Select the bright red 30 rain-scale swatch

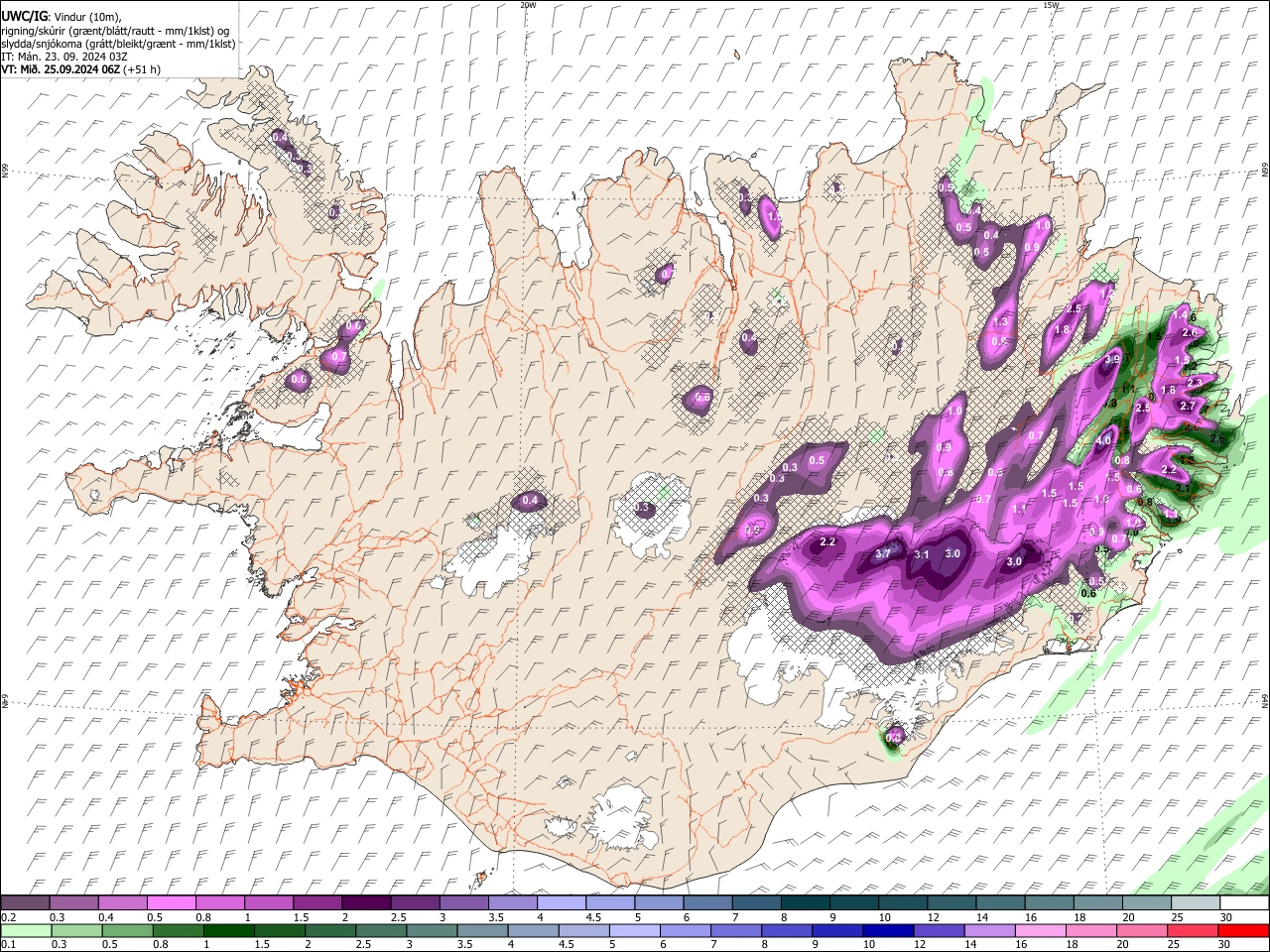[x=1242, y=930]
